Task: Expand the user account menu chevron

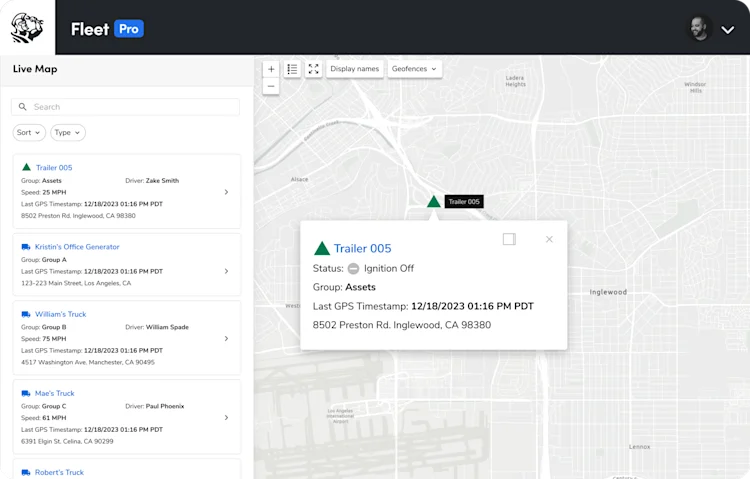Action: (728, 30)
